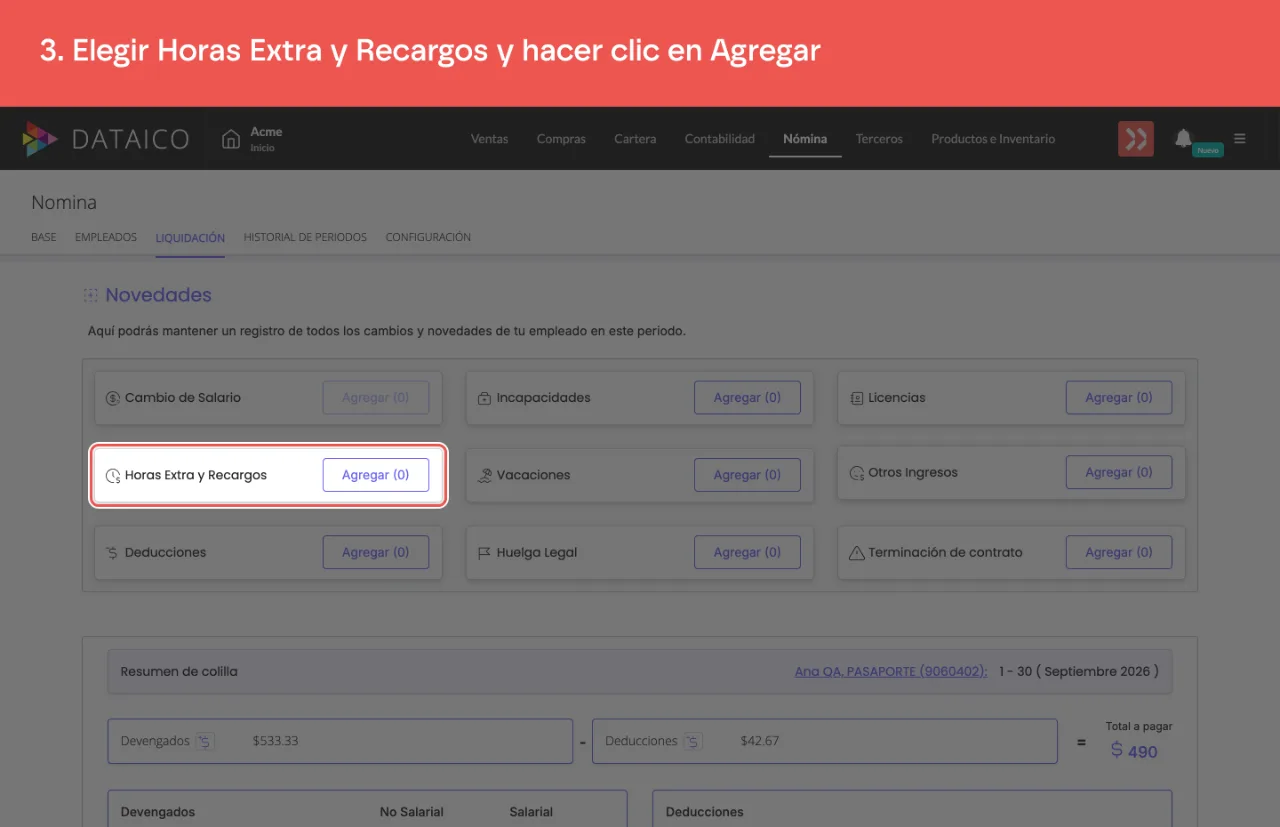Click the Devengados $533.33 field
This screenshot has height=827, width=1280.
pyautogui.click(x=340, y=741)
